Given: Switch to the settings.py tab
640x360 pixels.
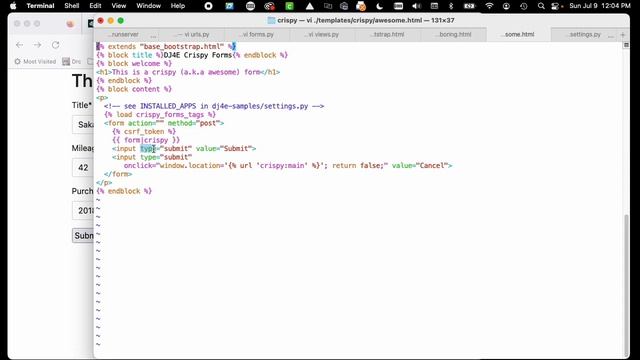Looking at the screenshot, I should pos(584,35).
